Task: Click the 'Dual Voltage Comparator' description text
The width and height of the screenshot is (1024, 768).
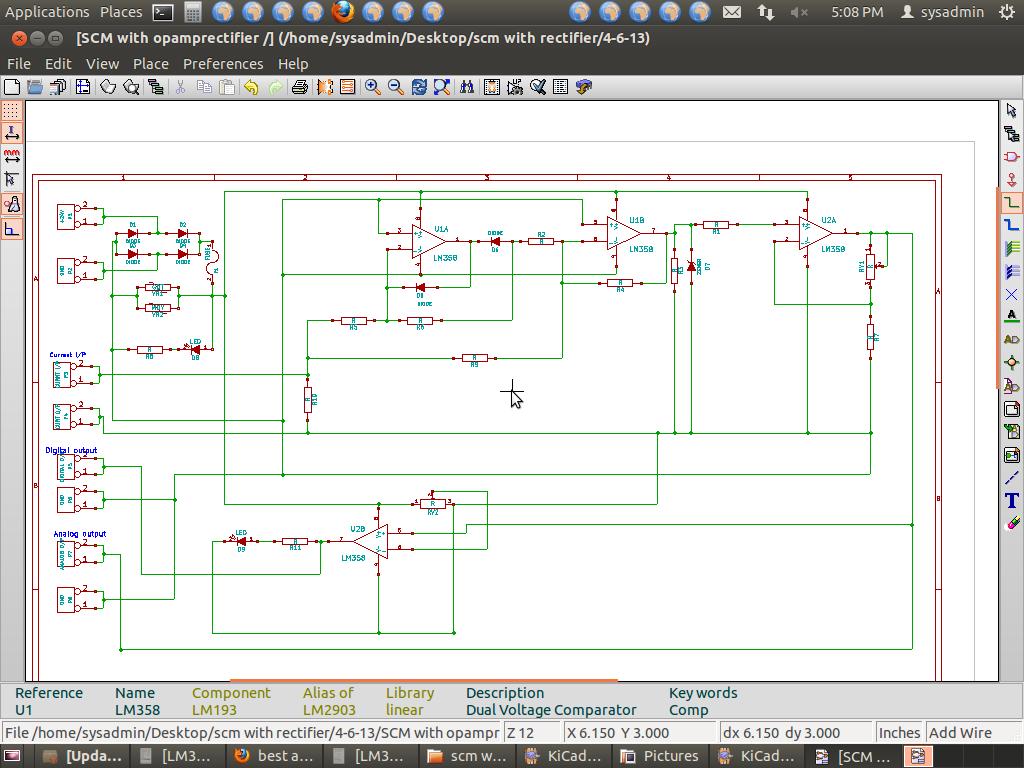Action: pyautogui.click(x=551, y=710)
